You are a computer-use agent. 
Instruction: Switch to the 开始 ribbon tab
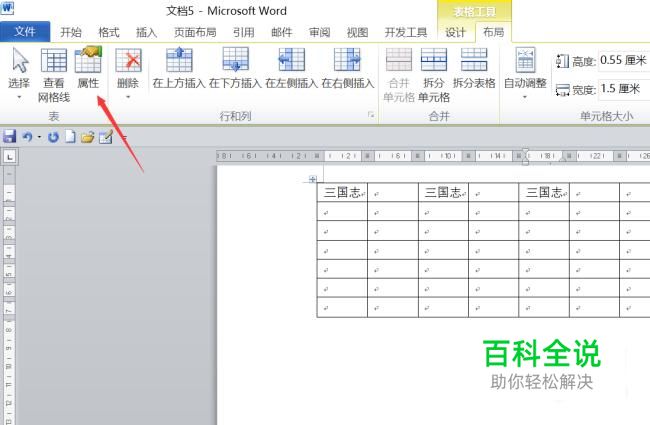point(71,32)
